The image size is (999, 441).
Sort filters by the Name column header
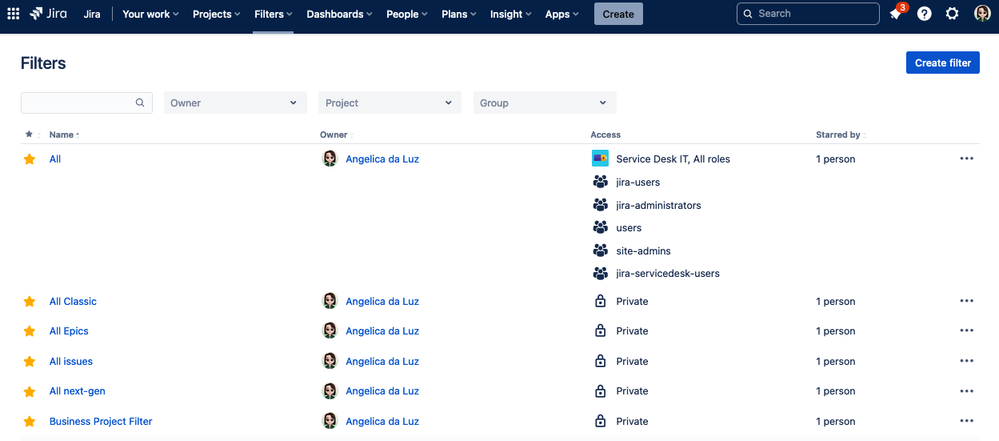(64, 135)
